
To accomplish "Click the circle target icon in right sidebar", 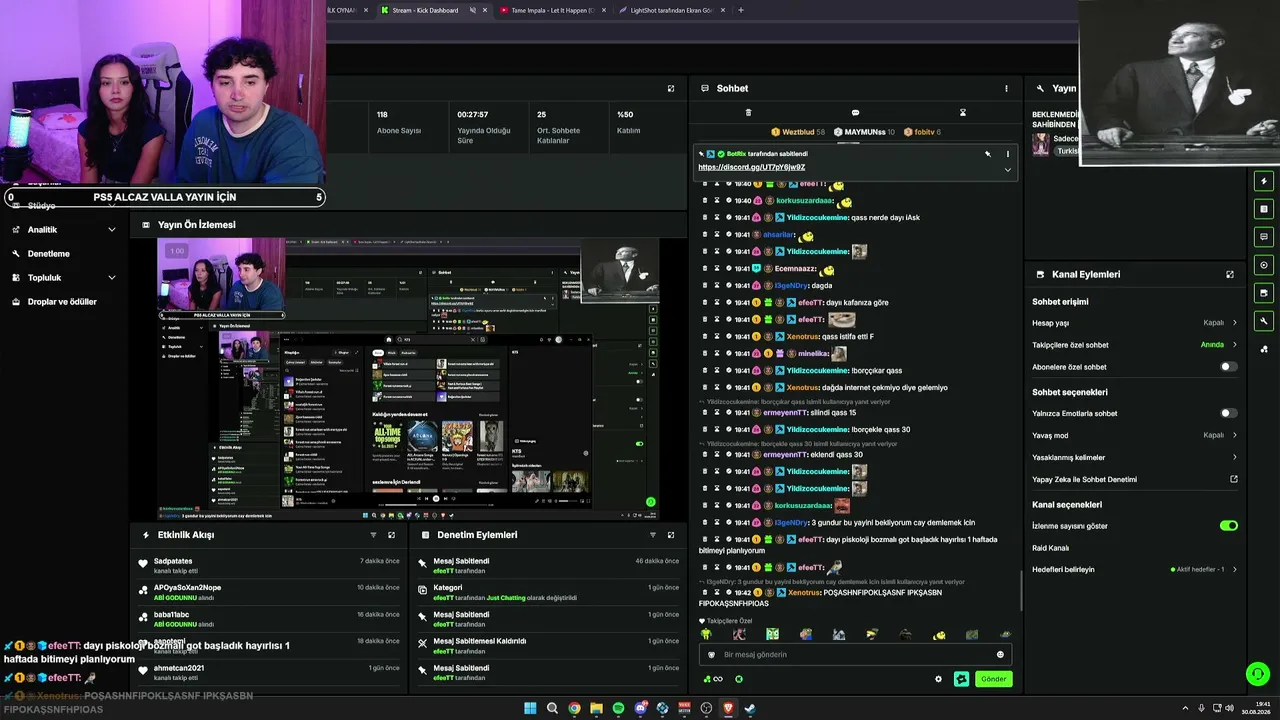I will (1265, 265).
